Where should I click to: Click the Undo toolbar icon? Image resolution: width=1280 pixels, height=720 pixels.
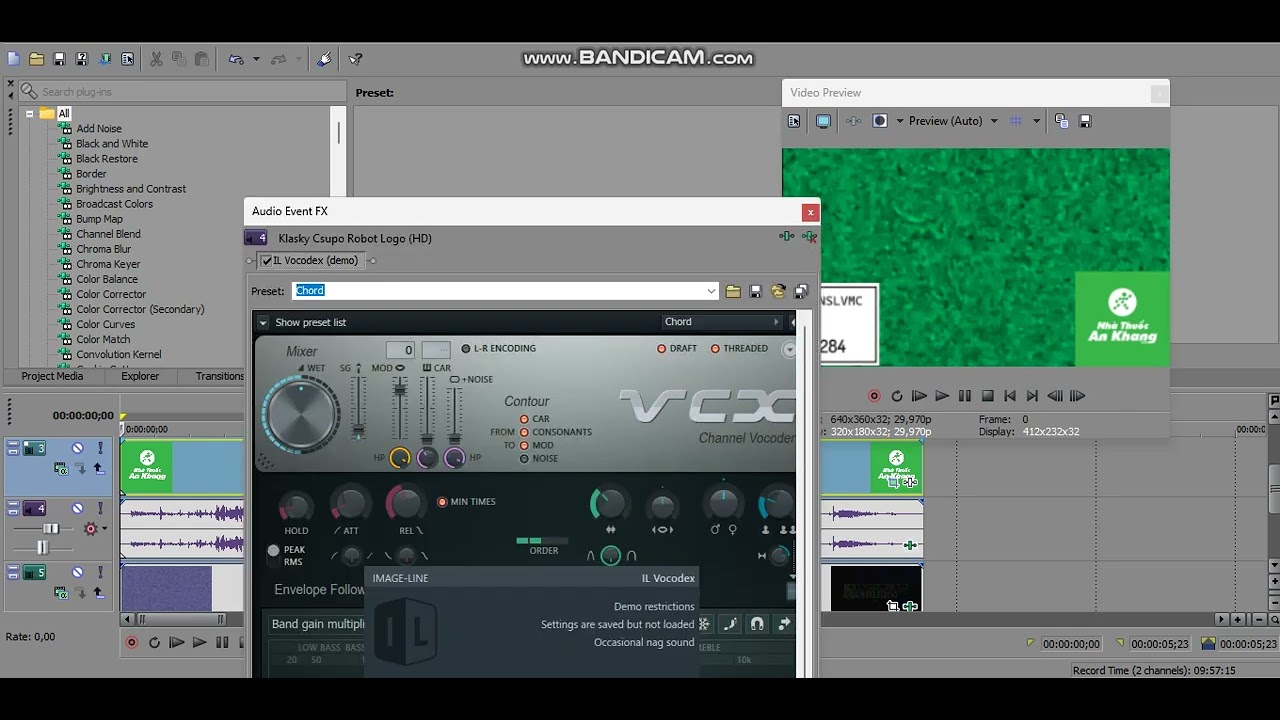coord(236,59)
